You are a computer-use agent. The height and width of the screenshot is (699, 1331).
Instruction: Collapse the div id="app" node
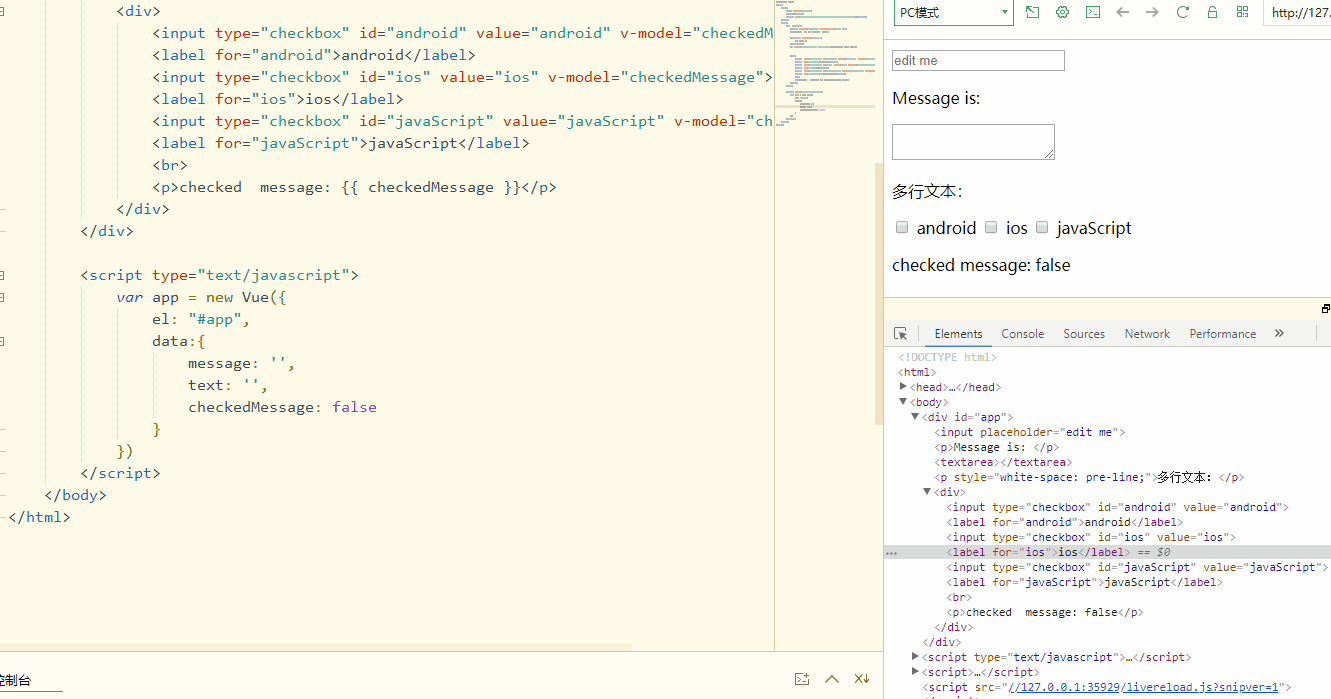point(915,416)
